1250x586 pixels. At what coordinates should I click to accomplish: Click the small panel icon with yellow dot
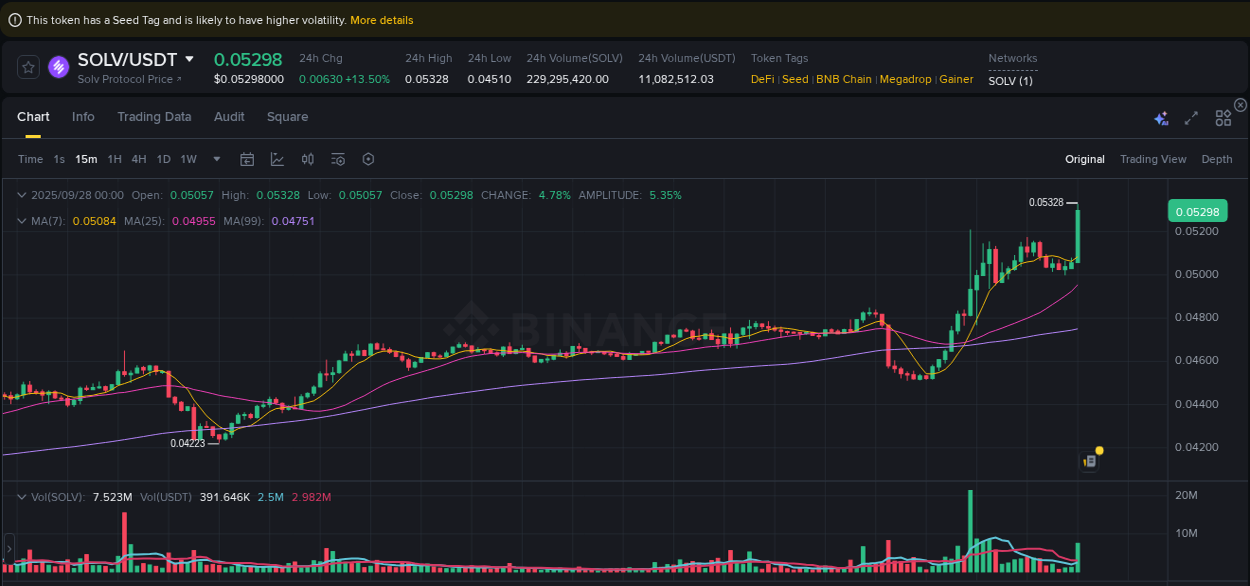click(x=1090, y=460)
